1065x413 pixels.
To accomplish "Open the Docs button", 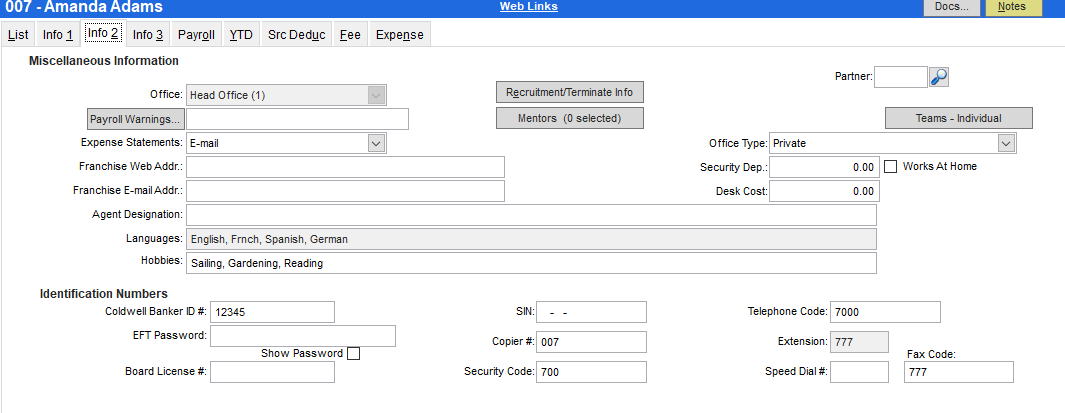I will click(951, 7).
